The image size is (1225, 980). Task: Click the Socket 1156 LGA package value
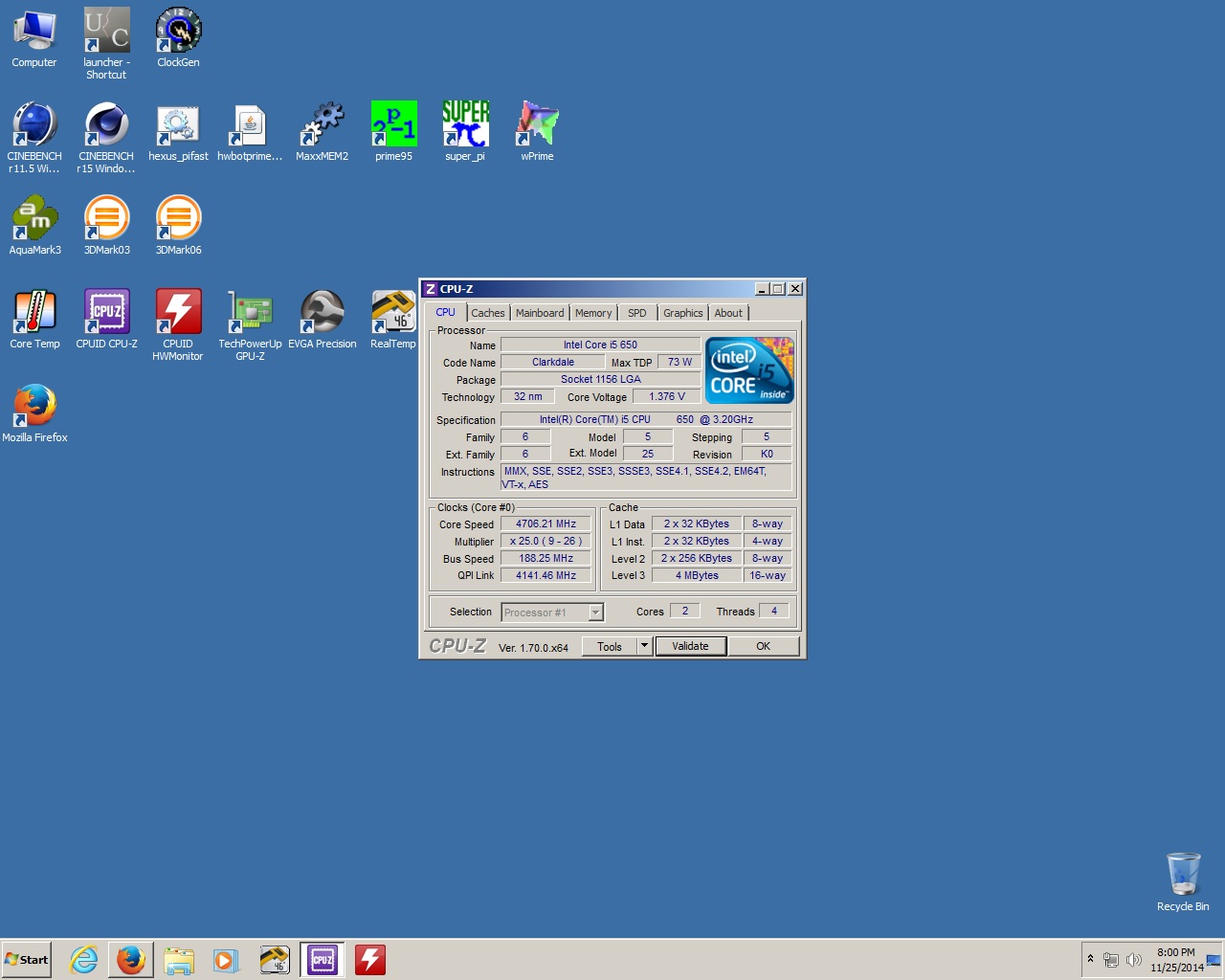(600, 379)
